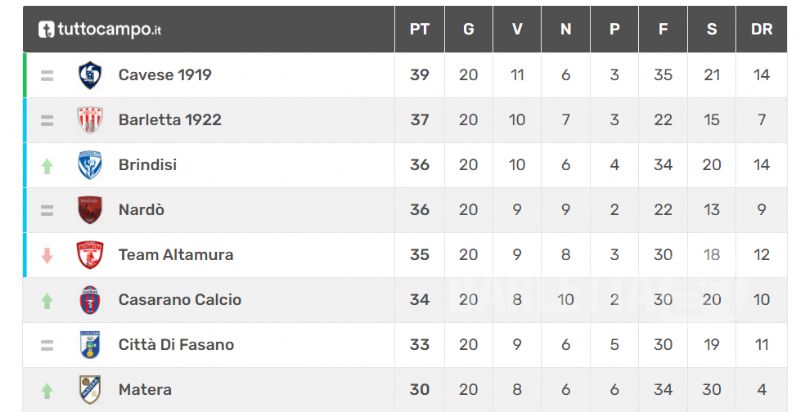
Task: Click Brindisi's green up arrow
Action: 47,166
